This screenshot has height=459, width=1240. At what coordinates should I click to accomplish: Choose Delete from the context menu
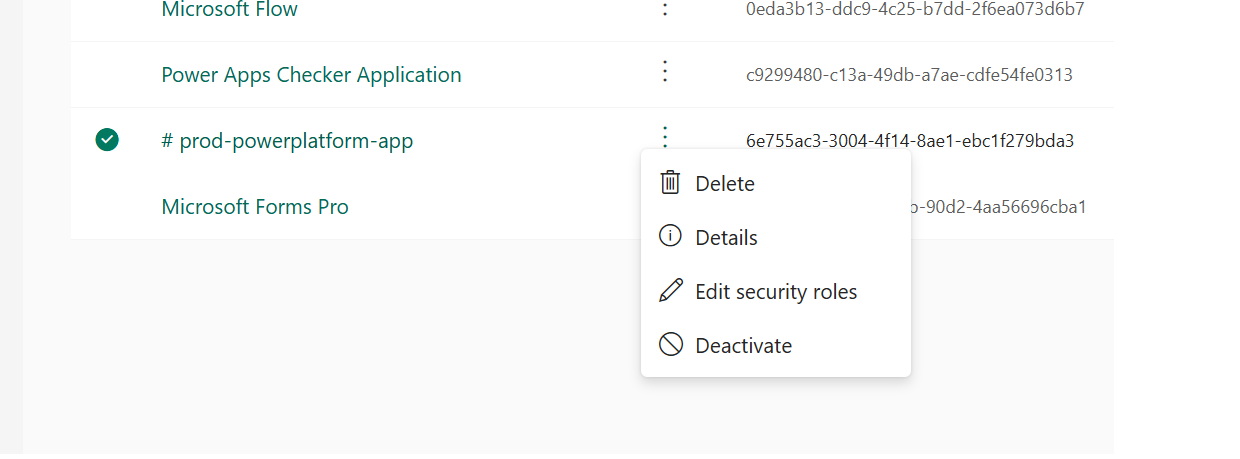click(776, 184)
